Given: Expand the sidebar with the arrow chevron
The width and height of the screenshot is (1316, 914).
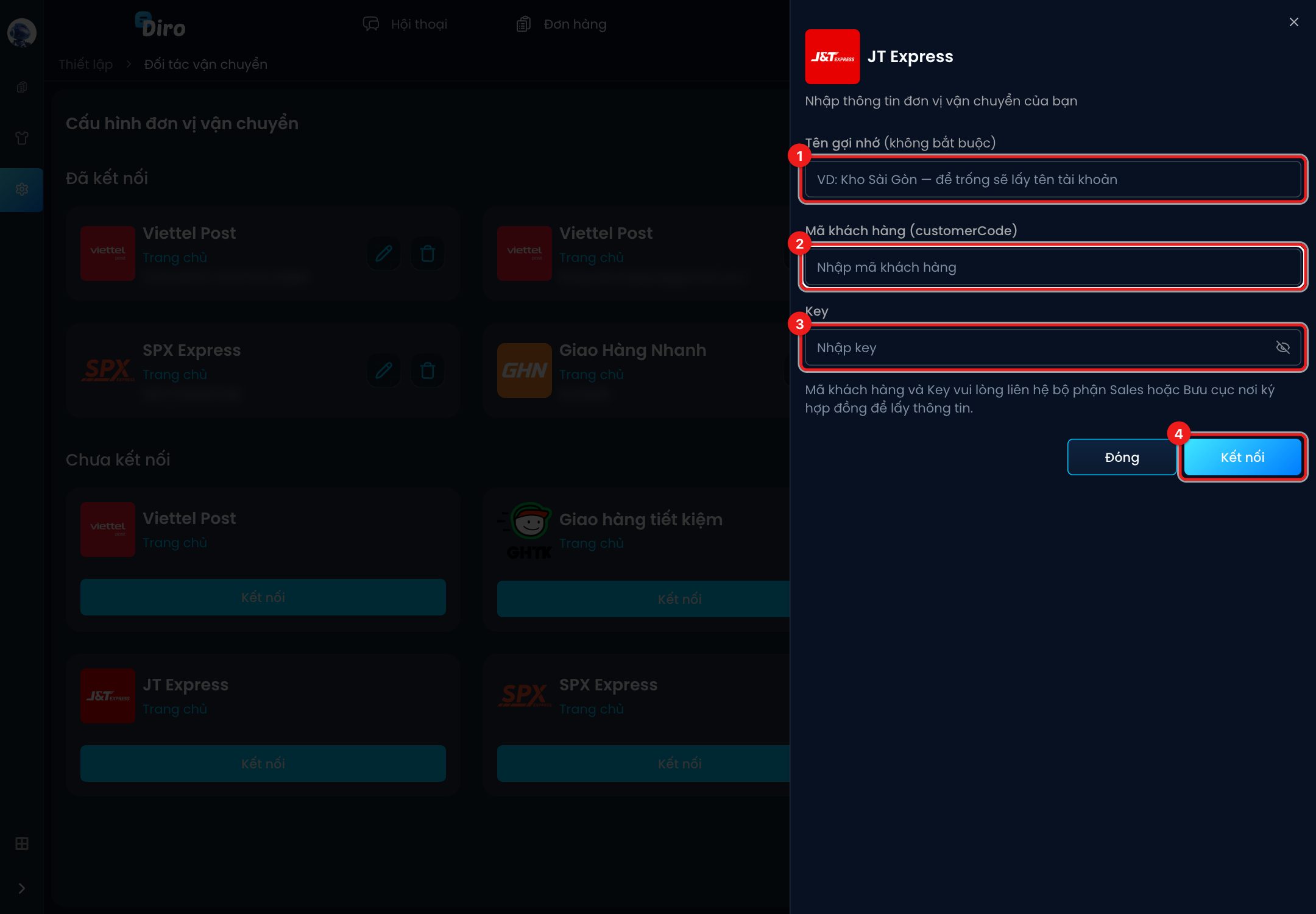Looking at the screenshot, I should pos(22,888).
